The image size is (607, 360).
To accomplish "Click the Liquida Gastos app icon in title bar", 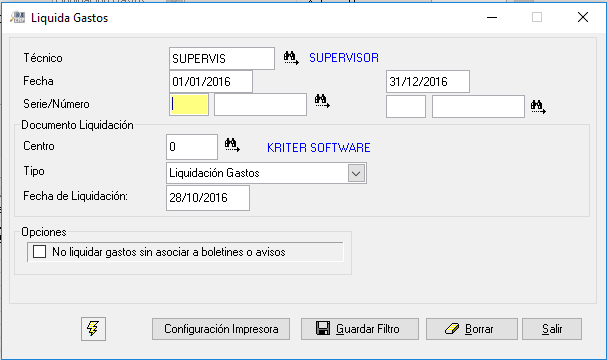I will point(17,17).
